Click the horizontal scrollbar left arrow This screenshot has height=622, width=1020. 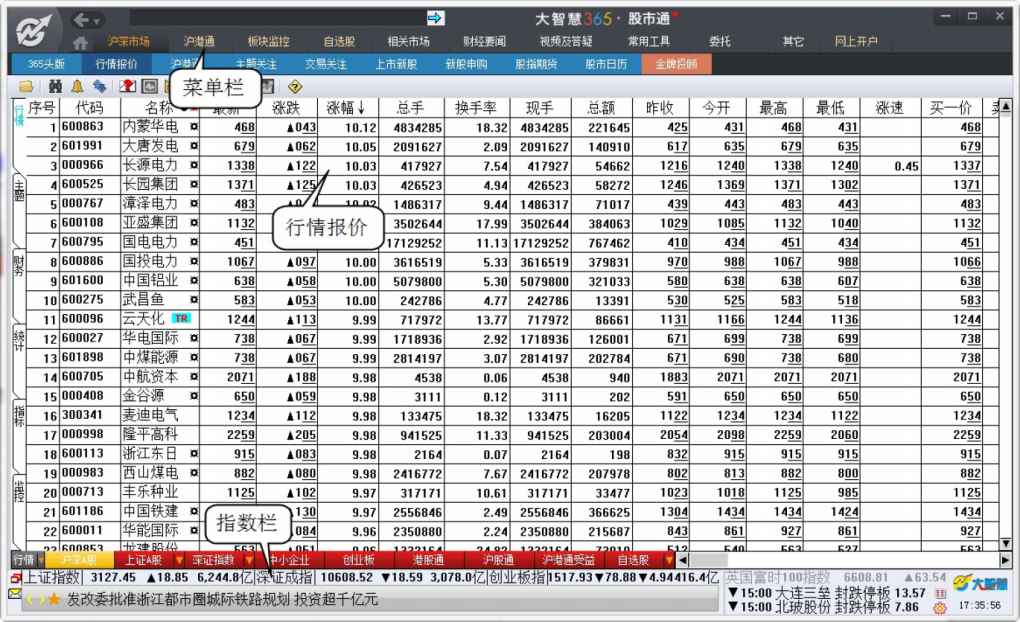point(682,560)
